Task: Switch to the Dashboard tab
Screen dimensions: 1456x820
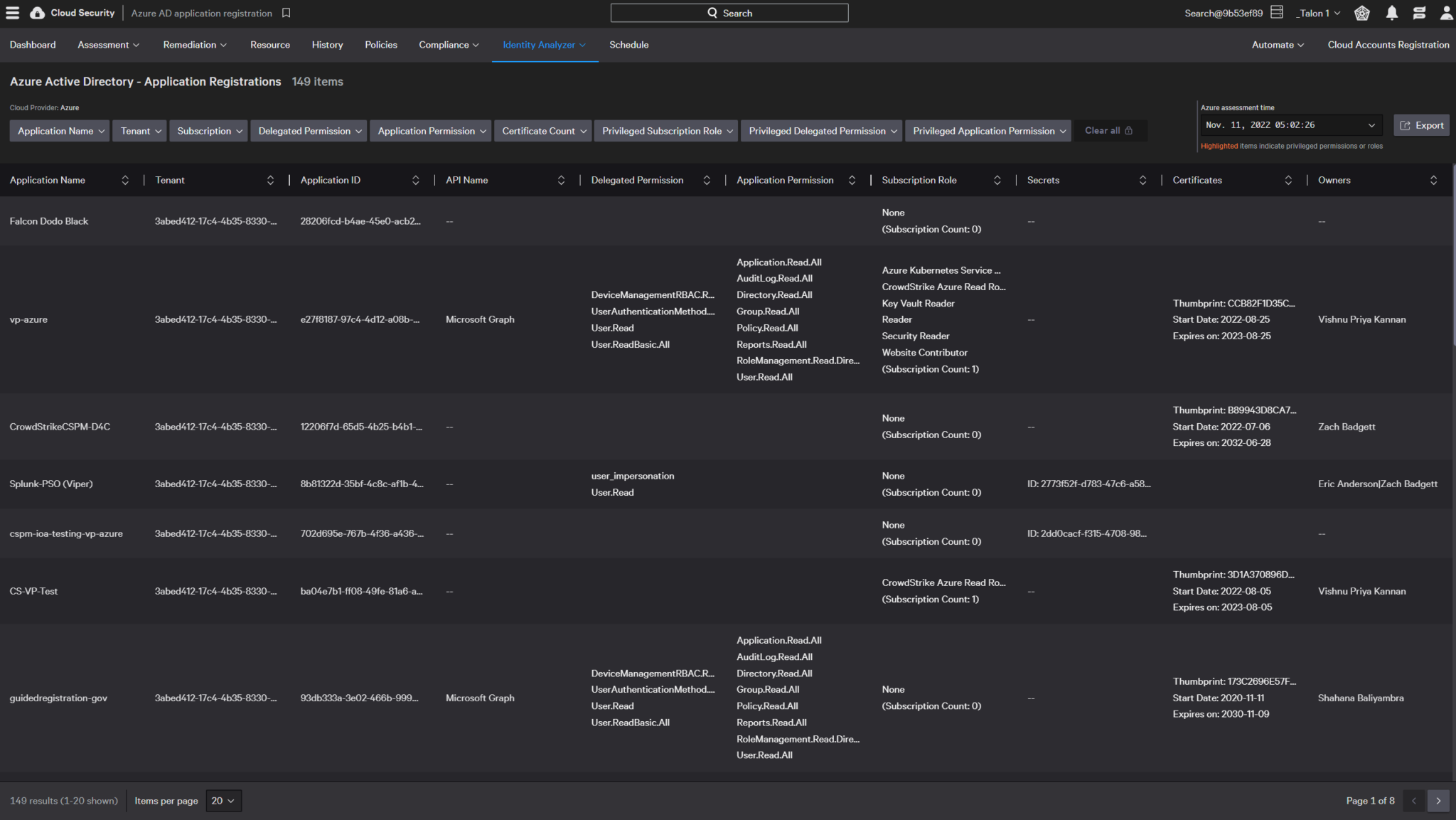Action: tap(33, 44)
